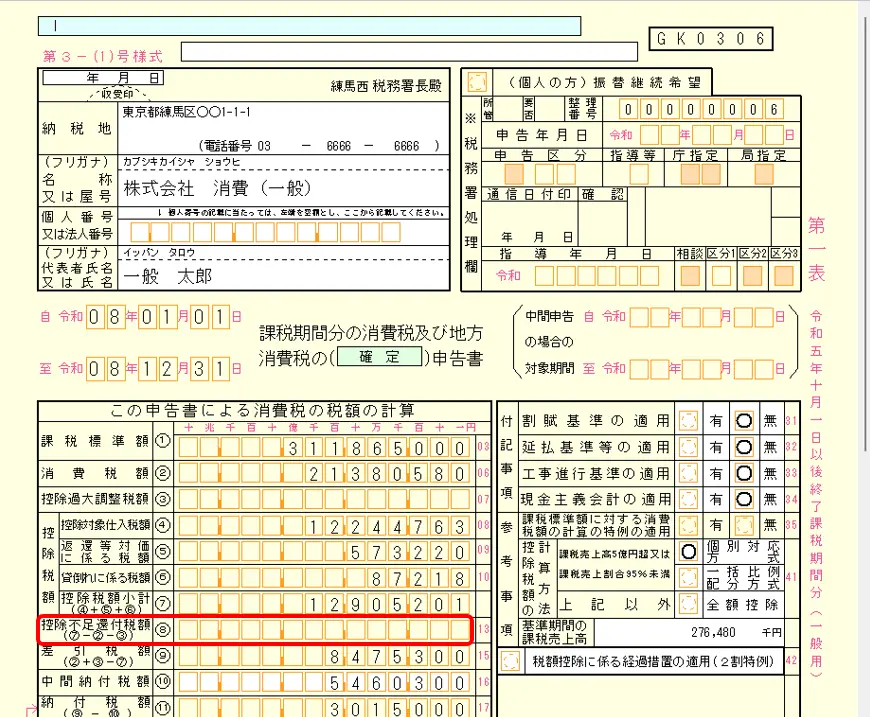
Task: Click the 控除不足還付税額 ⑧ amount field
Action: coord(325,630)
